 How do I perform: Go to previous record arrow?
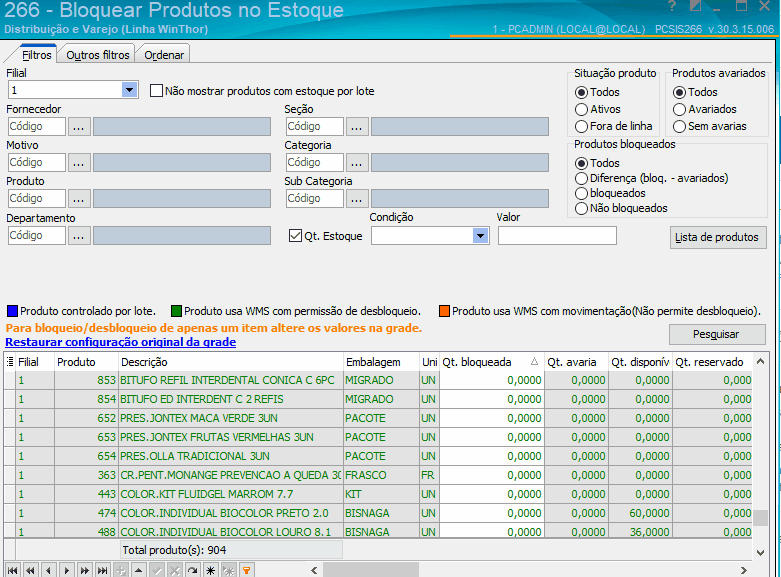click(x=48, y=571)
